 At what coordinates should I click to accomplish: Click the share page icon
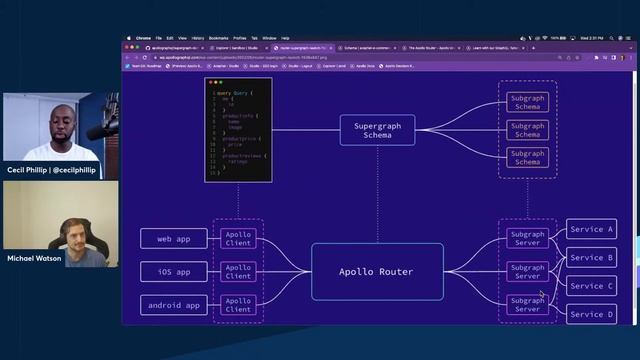click(569, 58)
